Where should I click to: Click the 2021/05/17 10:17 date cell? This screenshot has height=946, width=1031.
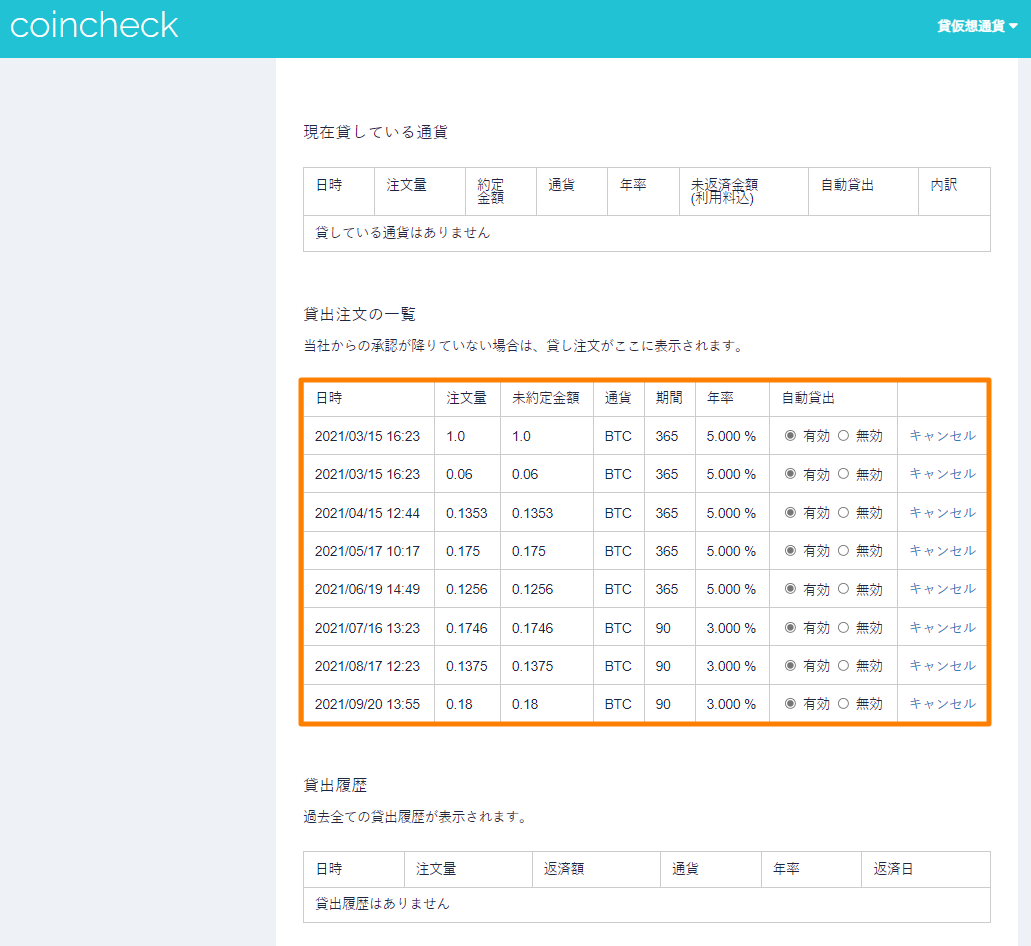tap(367, 551)
